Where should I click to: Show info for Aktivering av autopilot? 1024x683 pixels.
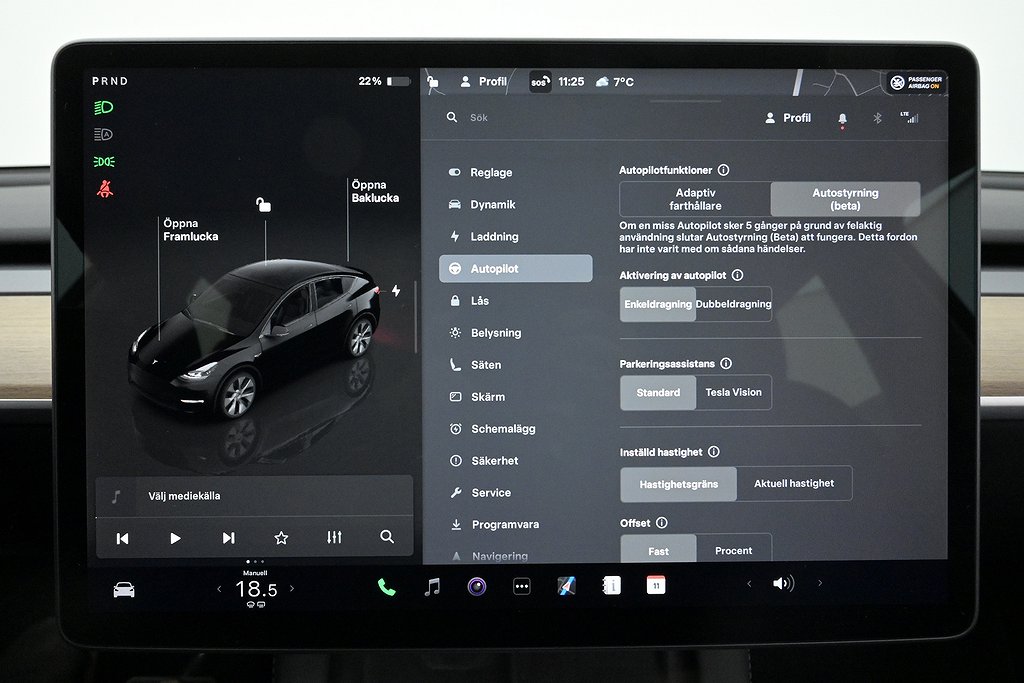pyautogui.click(x=737, y=275)
